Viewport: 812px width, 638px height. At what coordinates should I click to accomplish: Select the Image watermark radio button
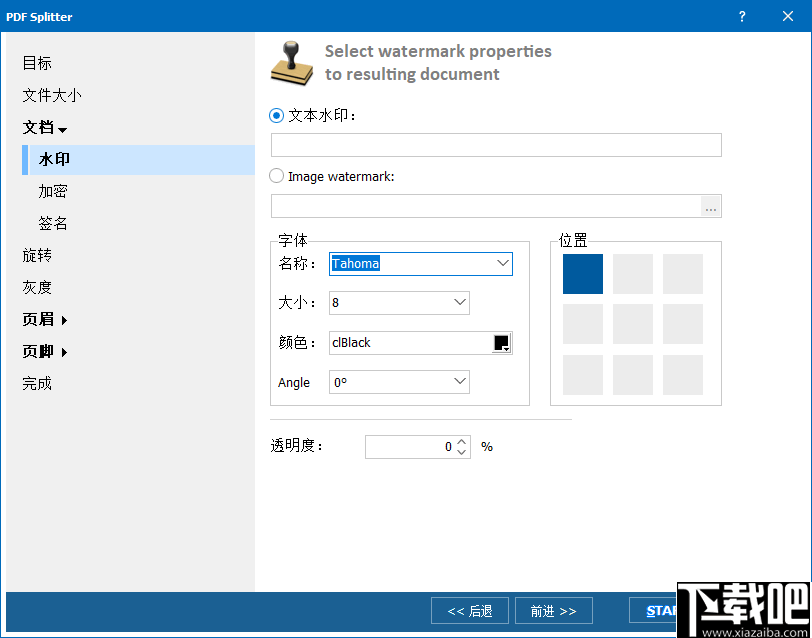(x=276, y=177)
